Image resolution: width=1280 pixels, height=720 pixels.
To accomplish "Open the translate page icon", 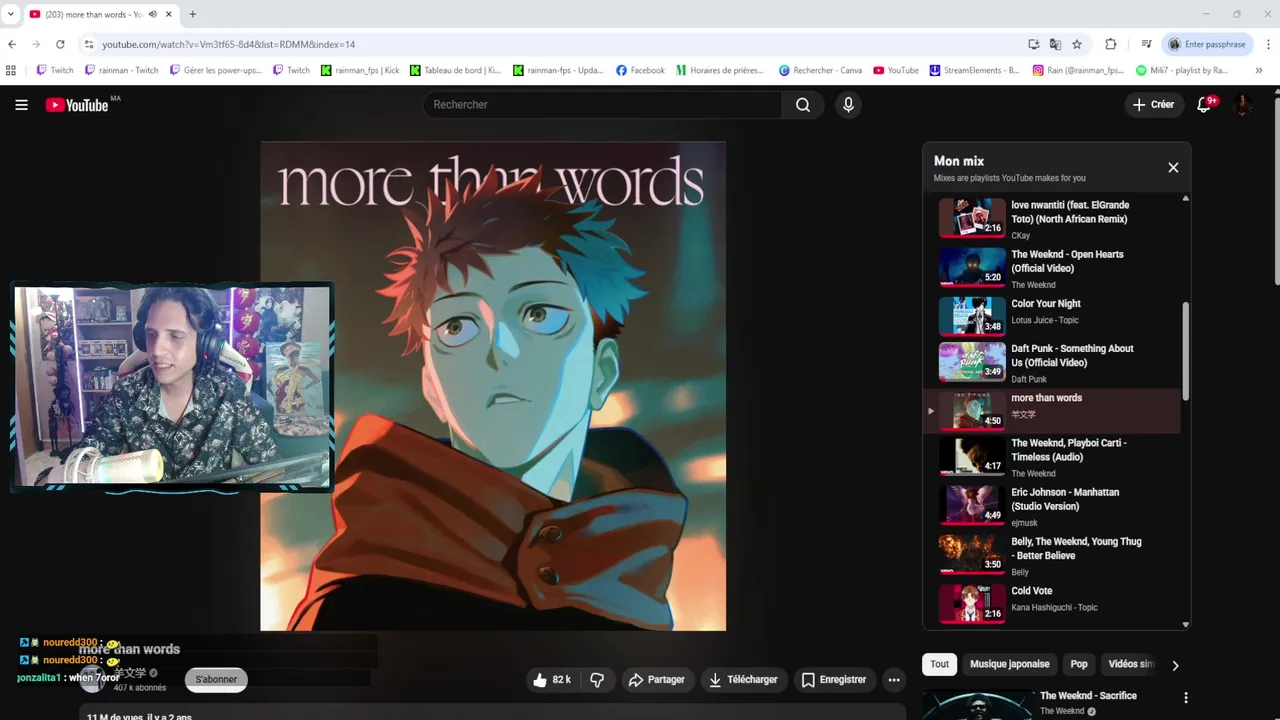I will pyautogui.click(x=1055, y=44).
